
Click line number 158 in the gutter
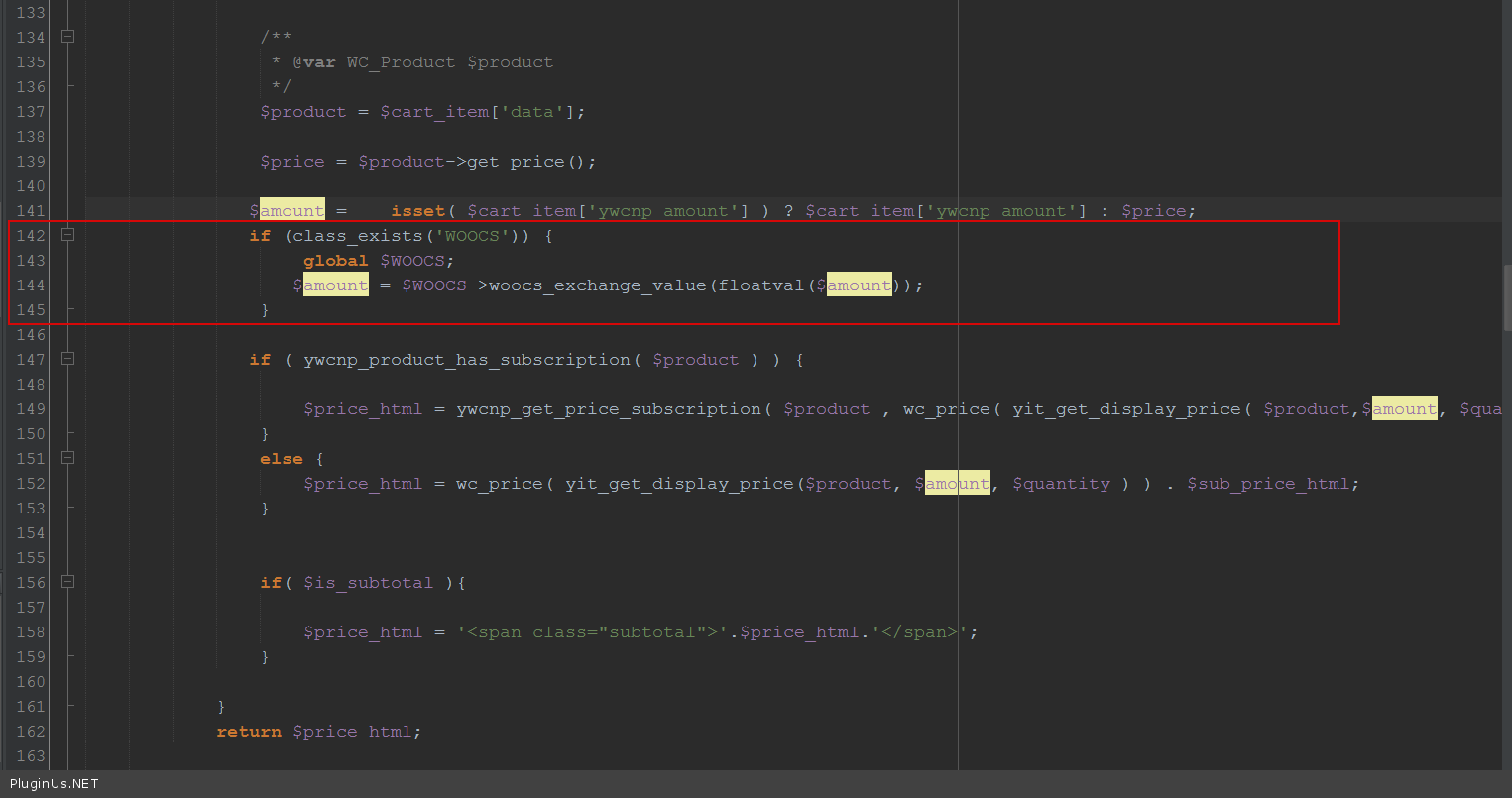[31, 632]
